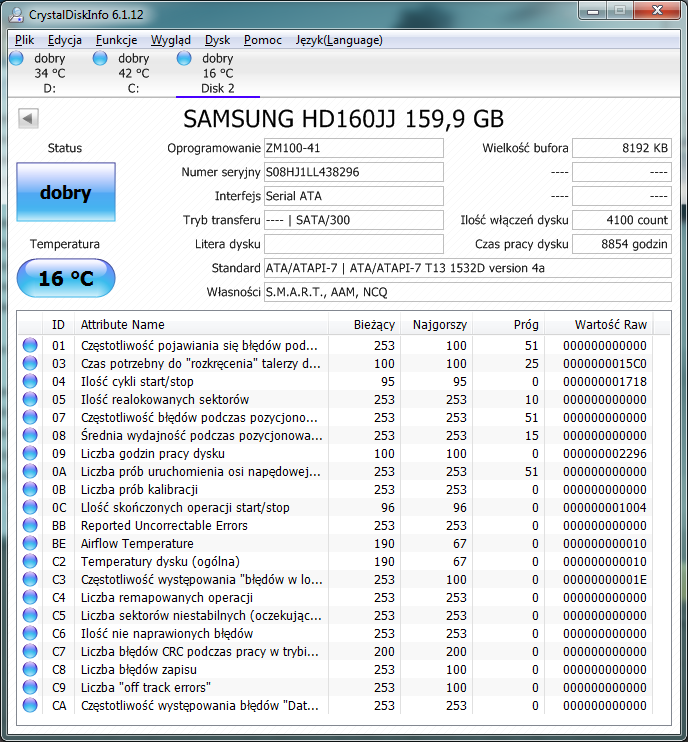This screenshot has height=742, width=688.
Task: Click the Interfejs field Serial ATA
Action: click(x=353, y=196)
